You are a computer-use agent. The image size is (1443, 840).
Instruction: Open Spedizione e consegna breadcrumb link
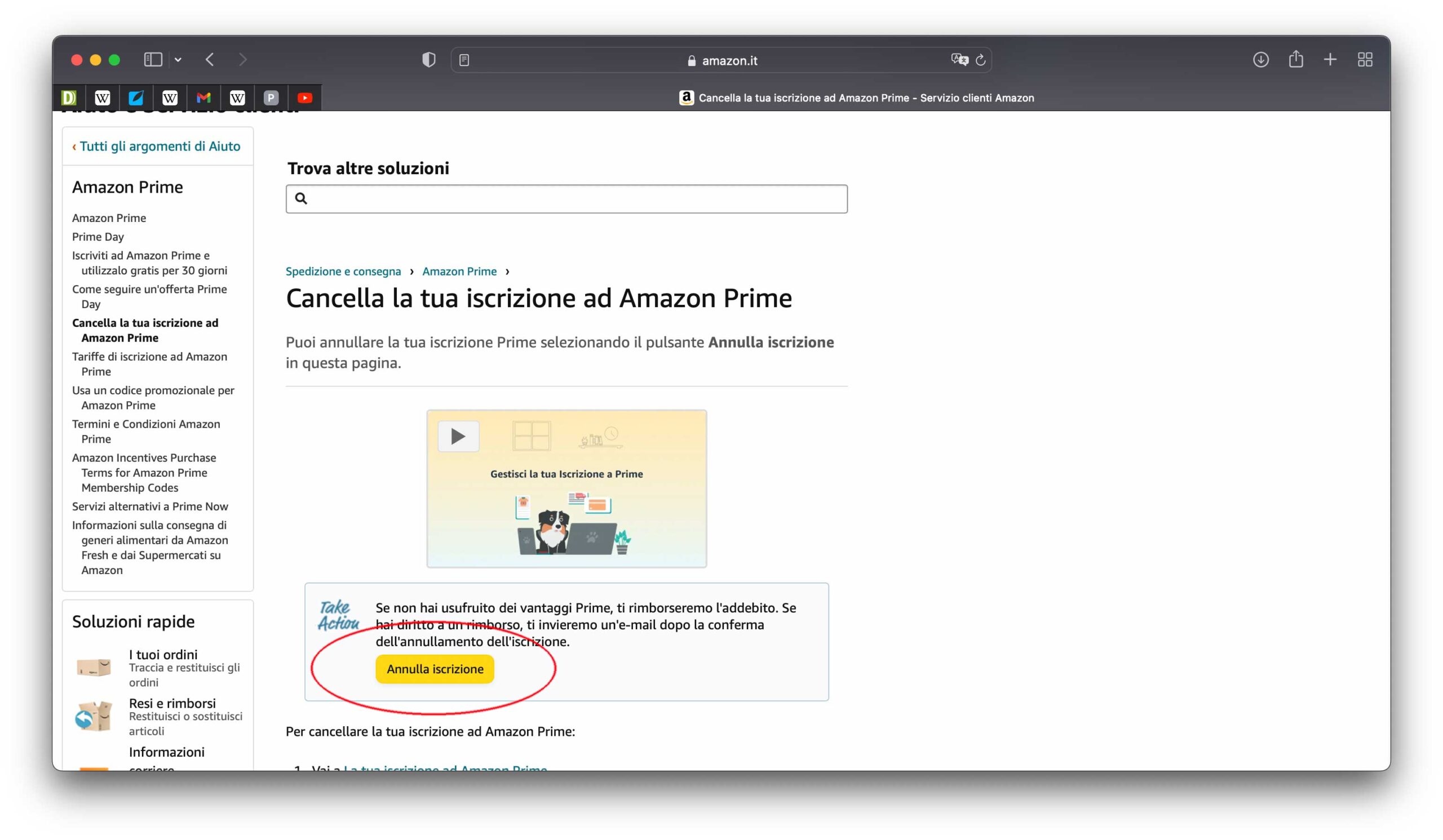point(343,271)
